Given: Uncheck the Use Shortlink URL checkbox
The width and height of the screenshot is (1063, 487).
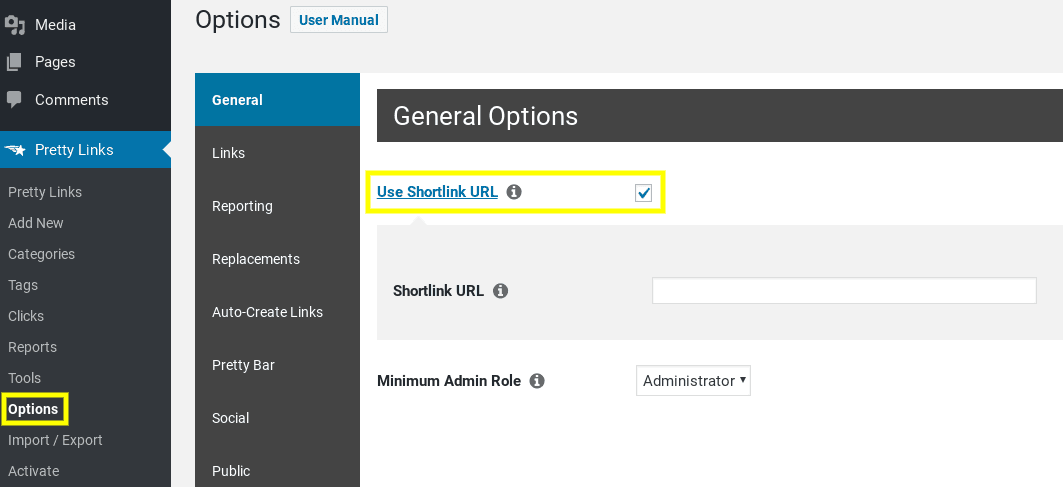Looking at the screenshot, I should [x=643, y=193].
